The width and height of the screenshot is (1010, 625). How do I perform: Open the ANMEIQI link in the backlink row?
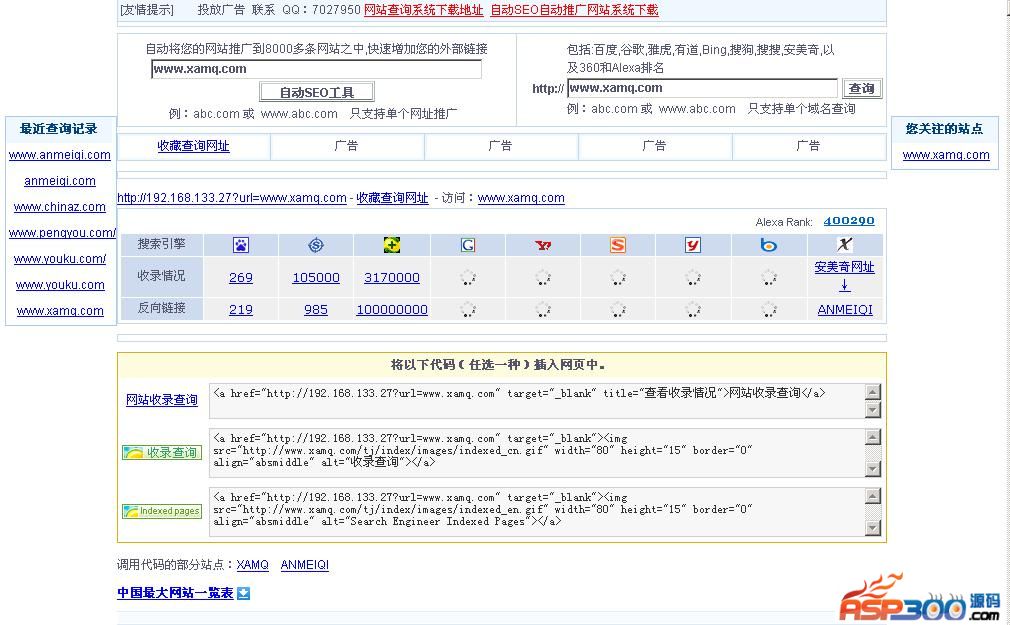pyautogui.click(x=844, y=310)
